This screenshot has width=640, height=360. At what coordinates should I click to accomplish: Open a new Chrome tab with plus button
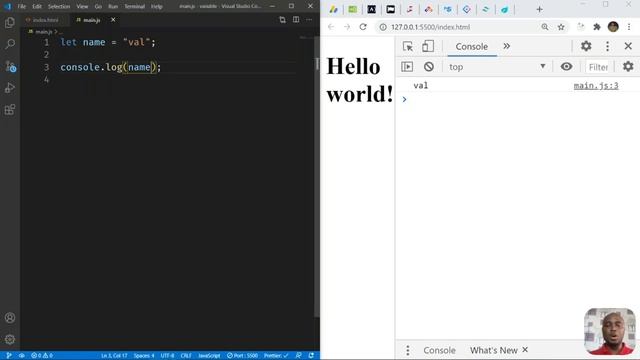(x=539, y=9)
